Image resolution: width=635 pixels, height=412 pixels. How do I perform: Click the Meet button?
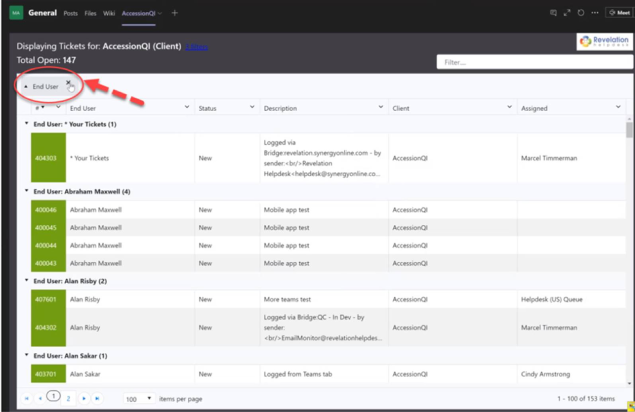point(619,13)
